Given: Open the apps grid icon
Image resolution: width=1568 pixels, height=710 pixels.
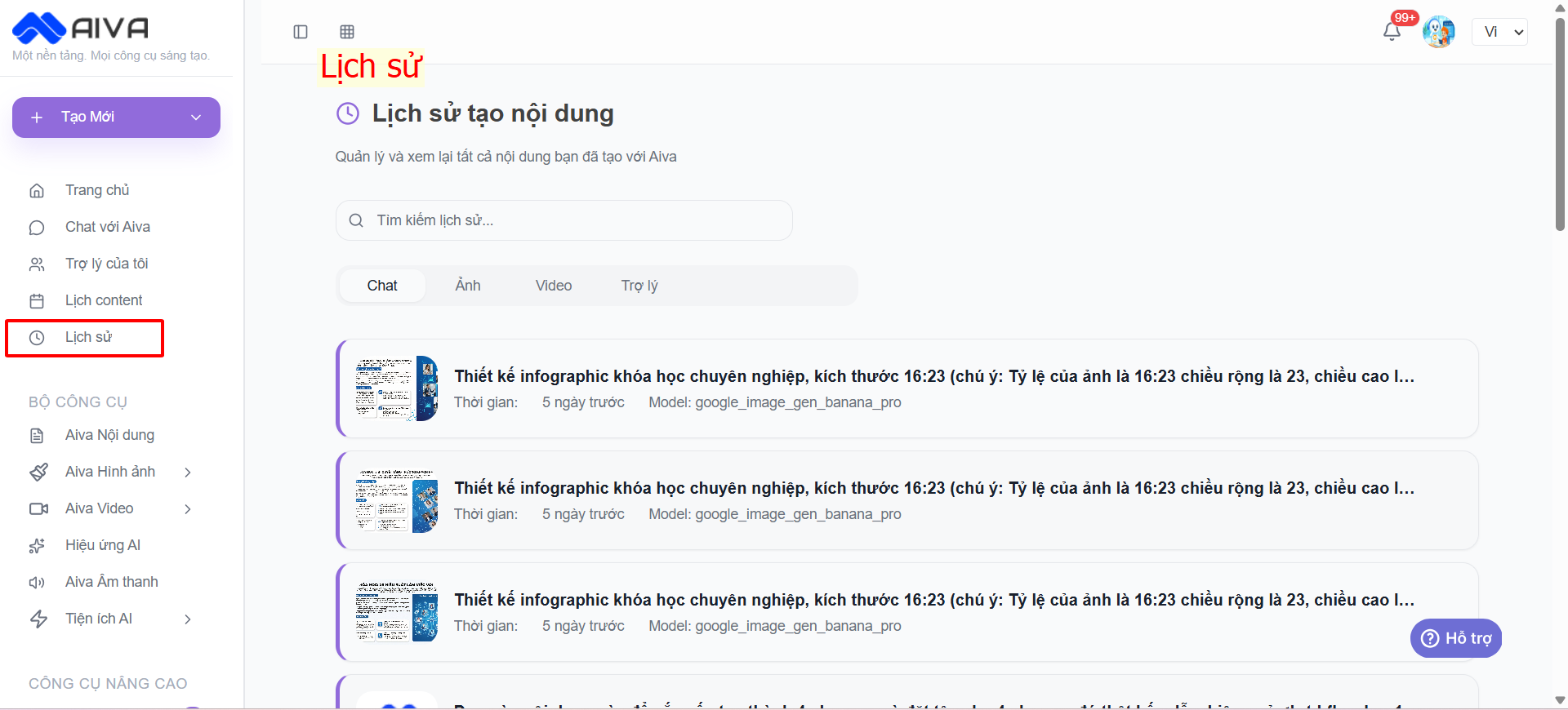Looking at the screenshot, I should pyautogui.click(x=347, y=32).
